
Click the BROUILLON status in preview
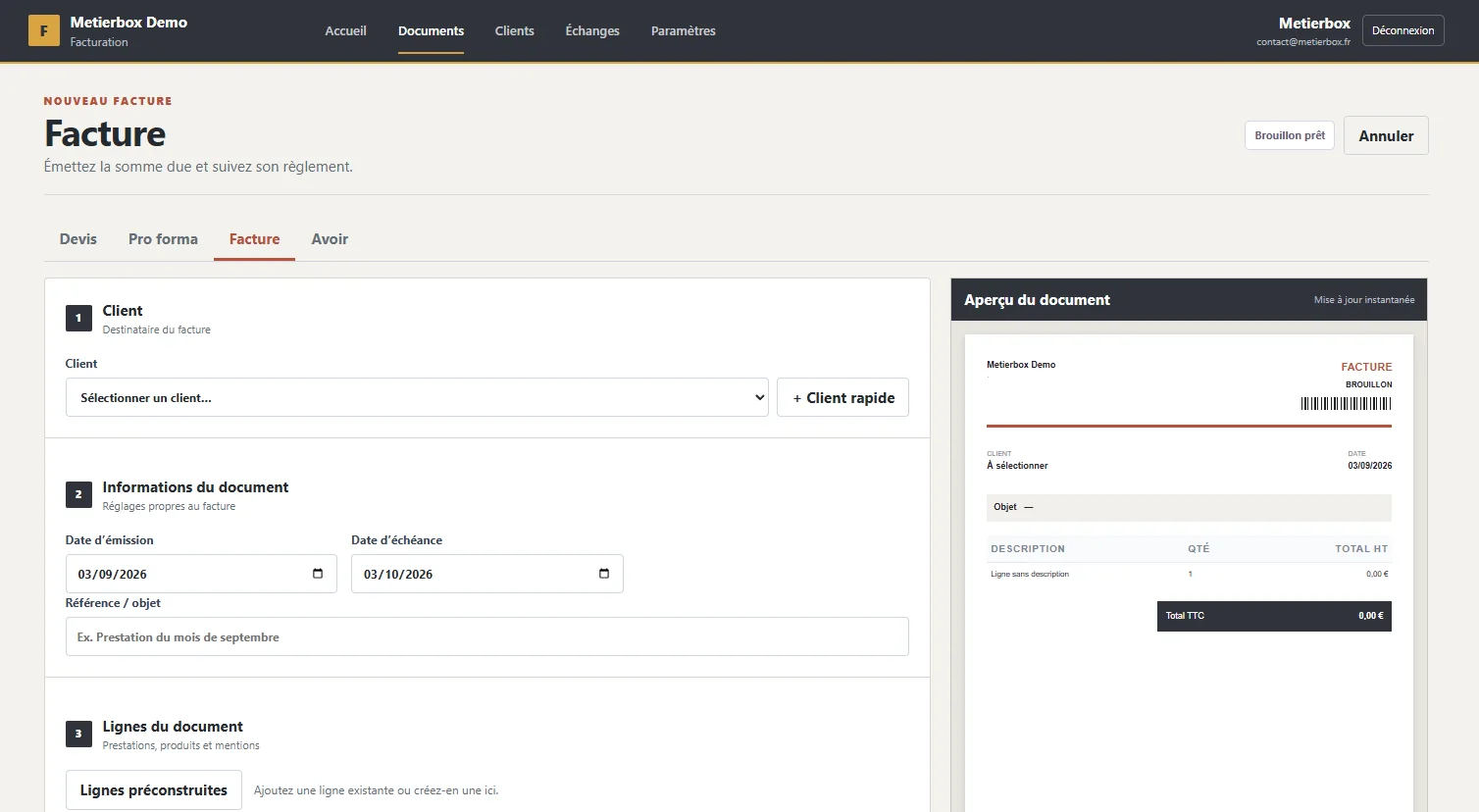click(x=1368, y=384)
